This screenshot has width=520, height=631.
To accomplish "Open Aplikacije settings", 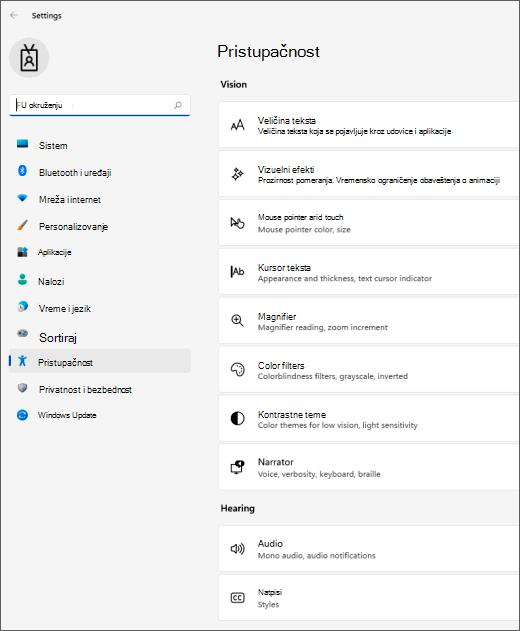I will (x=100, y=252).
